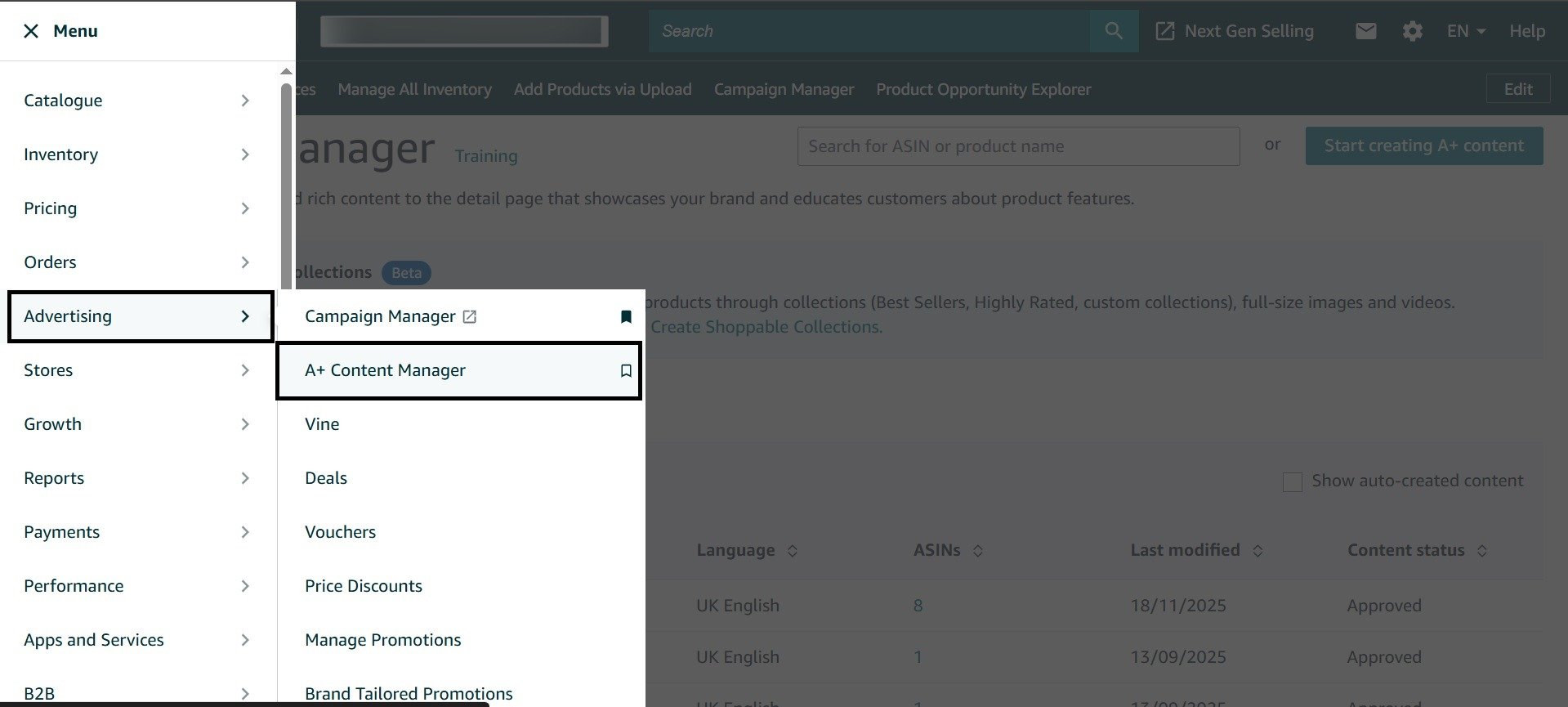
Task: Expand the Performance menu chevron
Action: pos(245,586)
